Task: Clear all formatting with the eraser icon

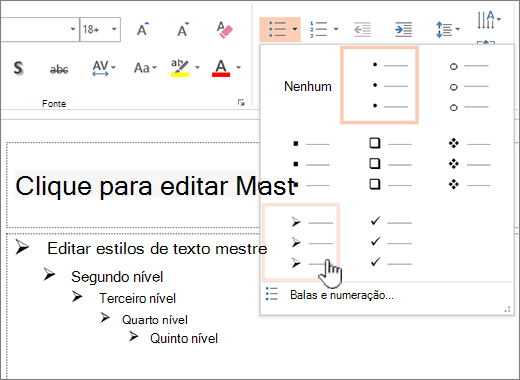Action: [224, 30]
